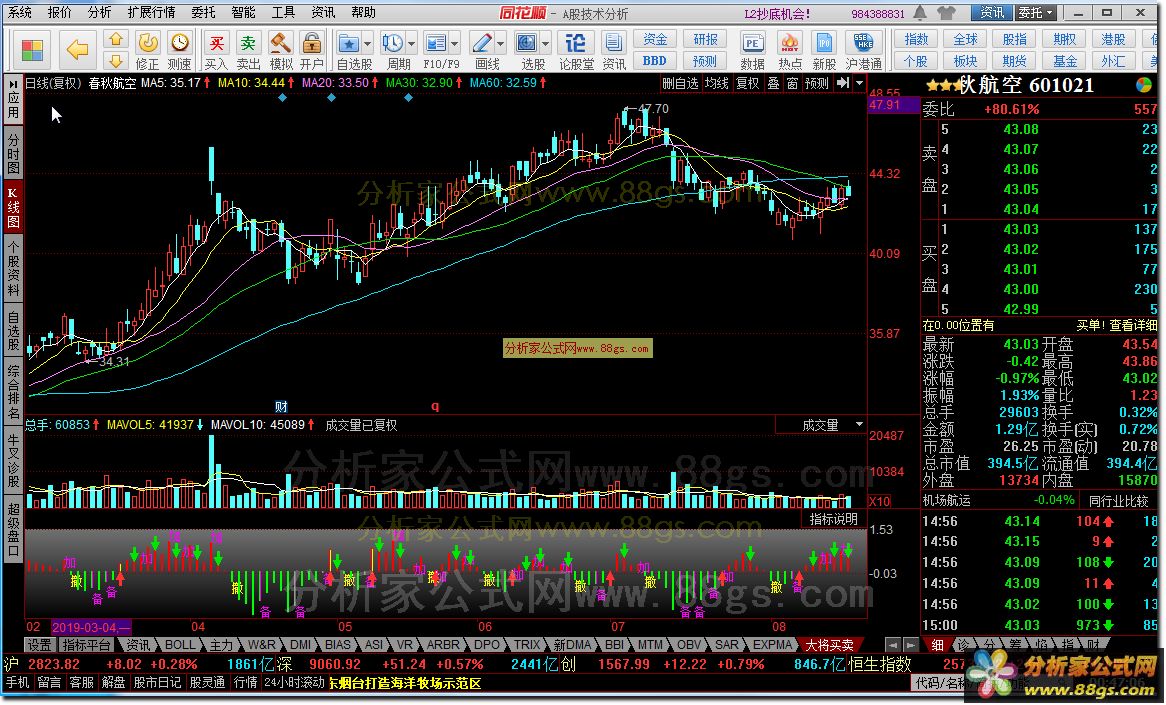Open the colorful four-square home icon
The width and height of the screenshot is (1166, 705).
click(x=32, y=51)
